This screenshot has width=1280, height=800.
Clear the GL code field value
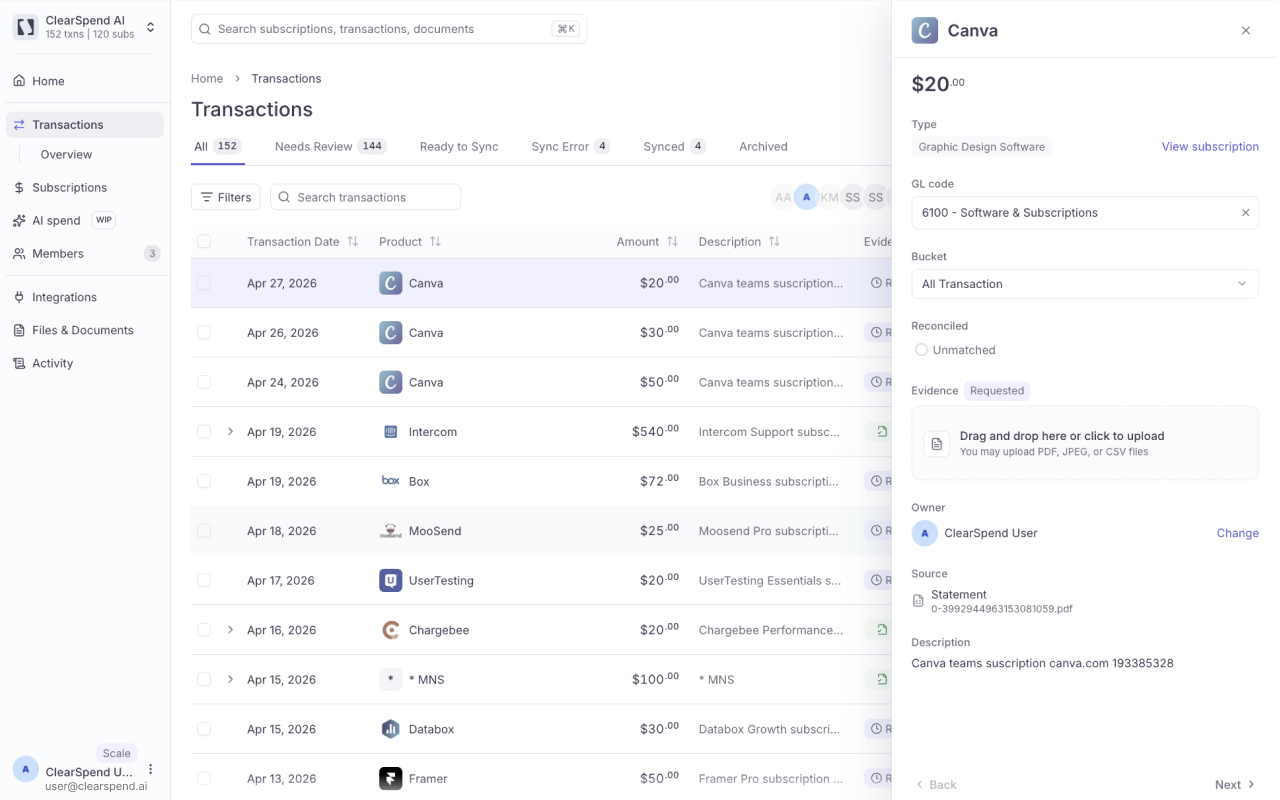(x=1246, y=213)
